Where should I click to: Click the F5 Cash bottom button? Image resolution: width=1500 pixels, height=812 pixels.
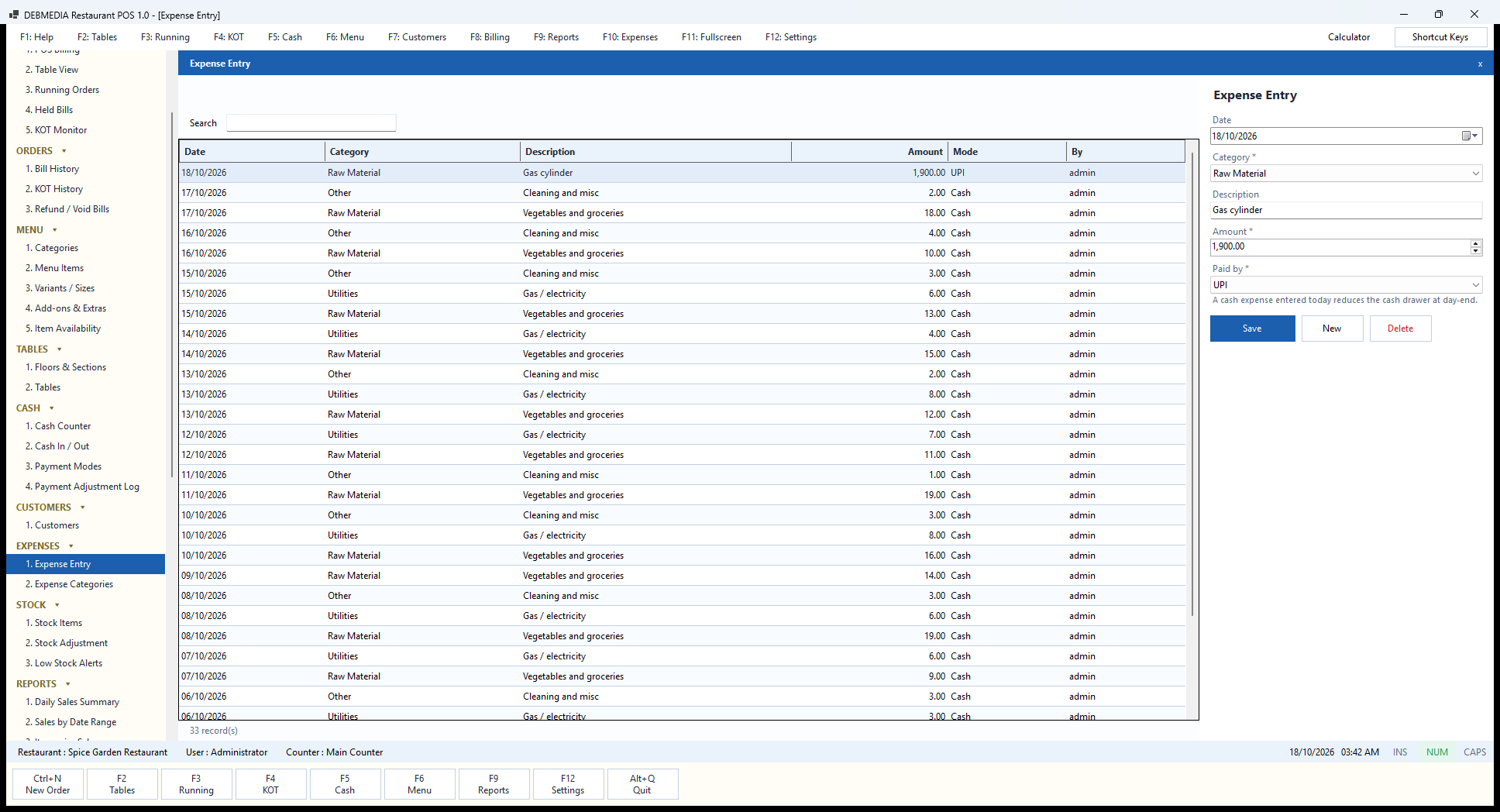(x=345, y=784)
